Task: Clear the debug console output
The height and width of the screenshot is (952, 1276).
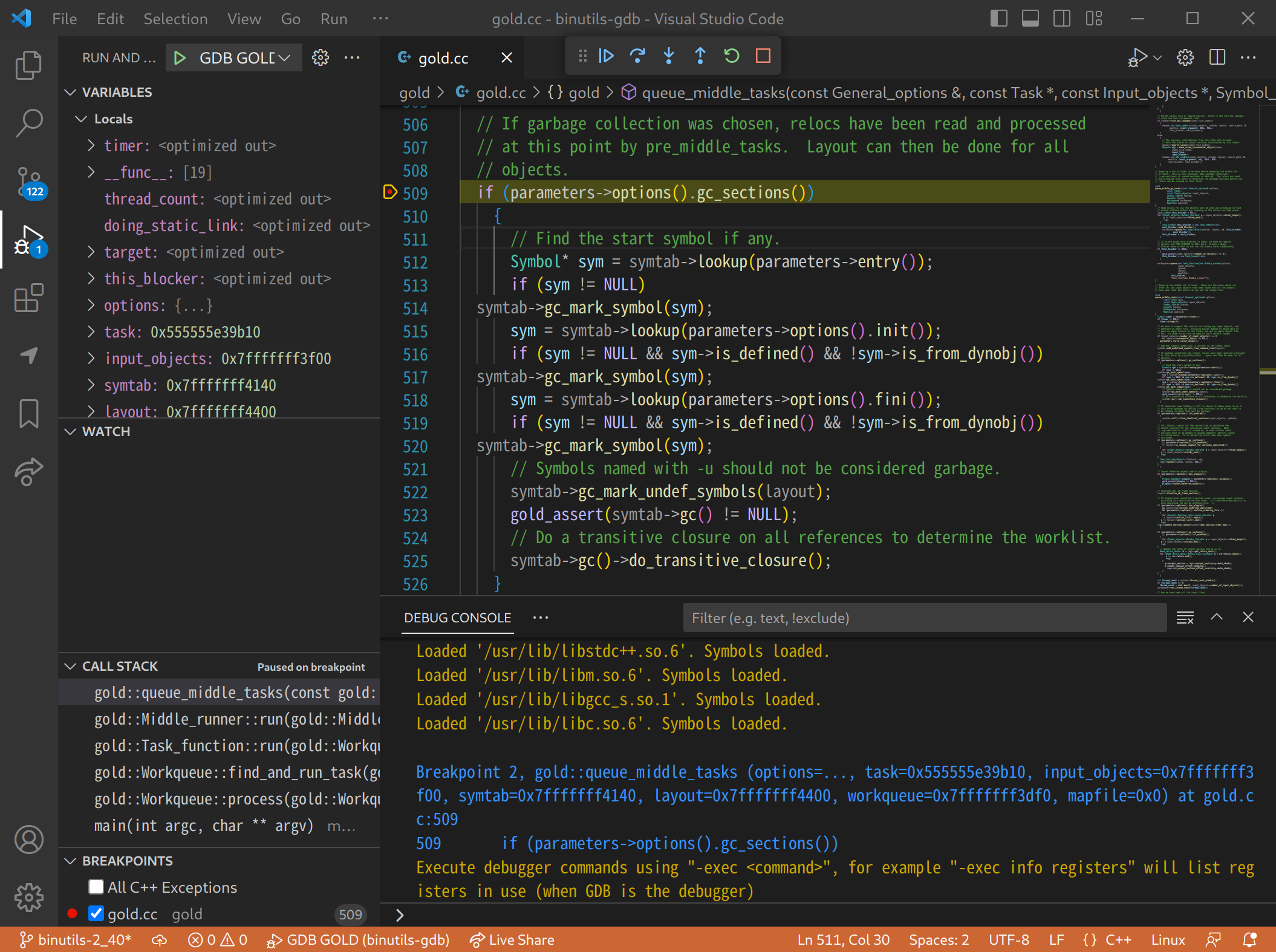Action: [x=1185, y=618]
